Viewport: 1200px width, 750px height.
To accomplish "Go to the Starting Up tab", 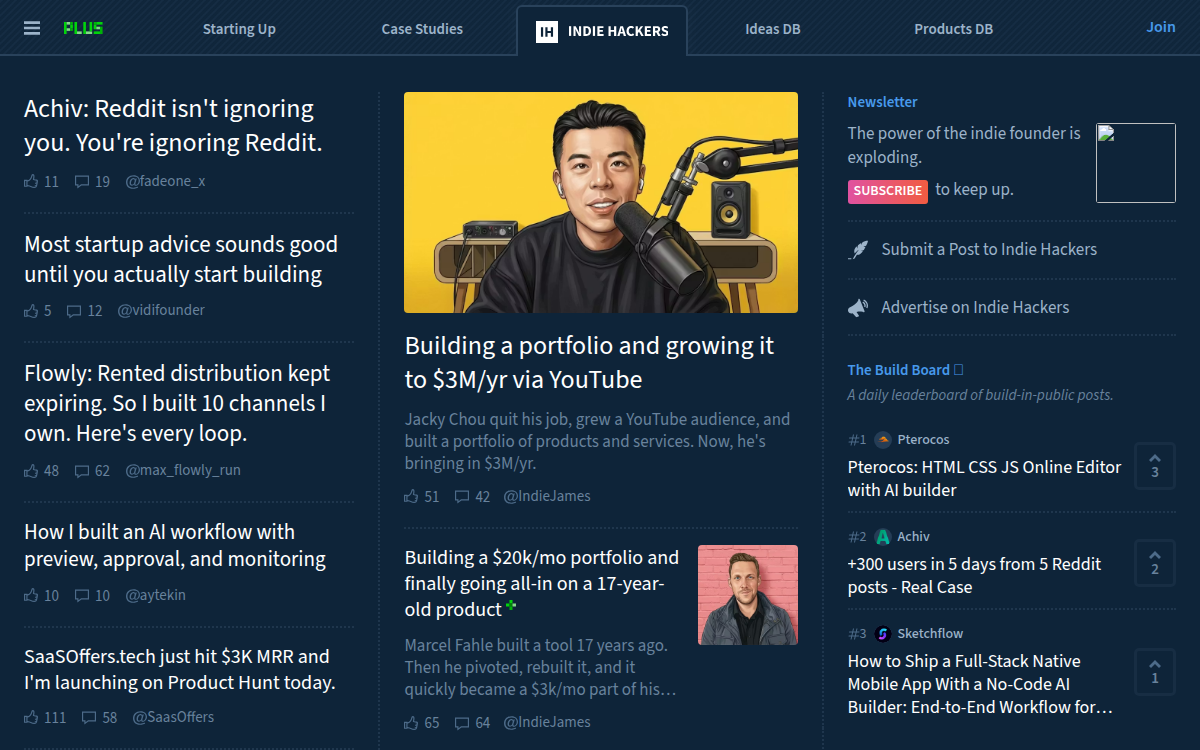I will (239, 29).
